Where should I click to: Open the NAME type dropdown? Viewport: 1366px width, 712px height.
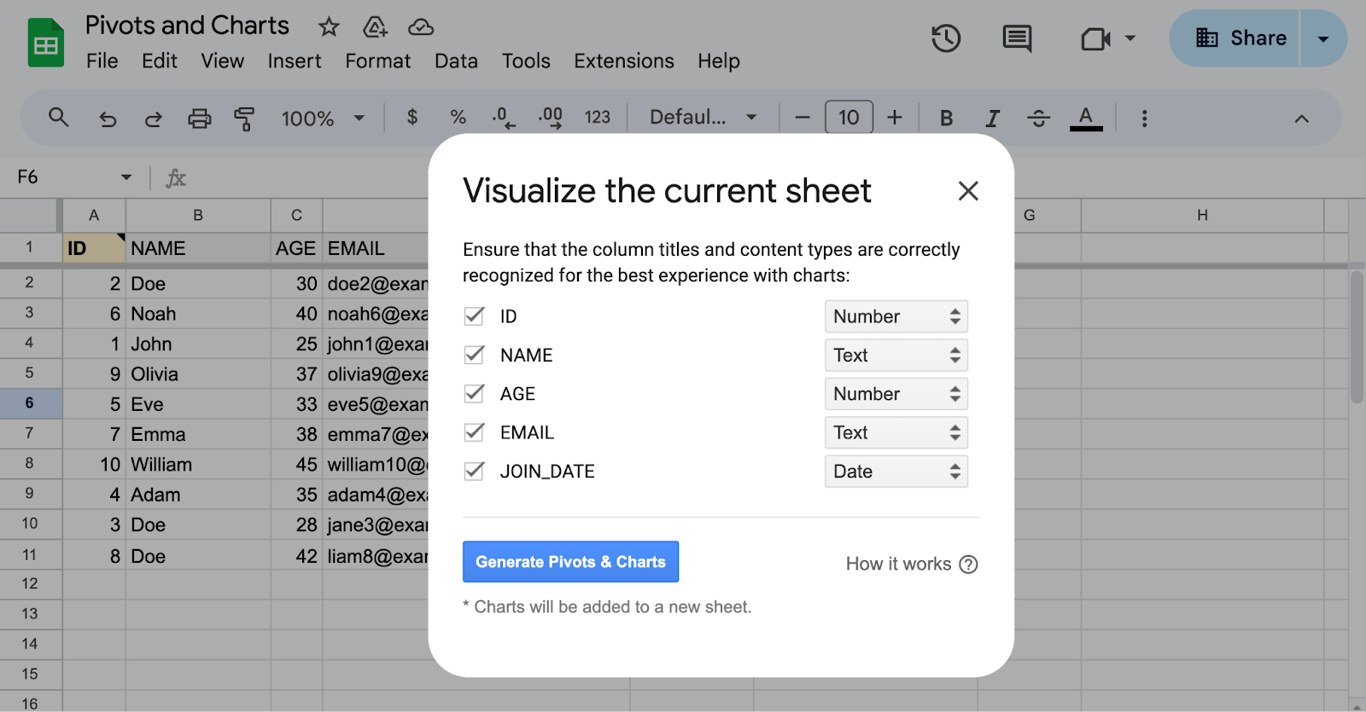point(896,355)
